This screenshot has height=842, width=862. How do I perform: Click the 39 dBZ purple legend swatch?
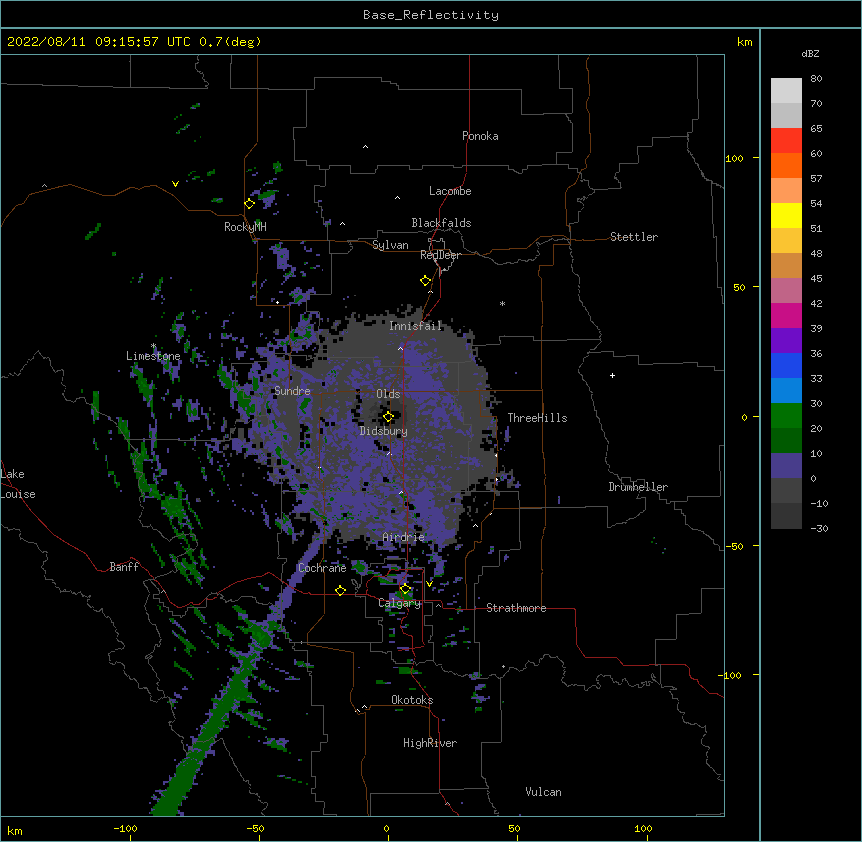786,340
